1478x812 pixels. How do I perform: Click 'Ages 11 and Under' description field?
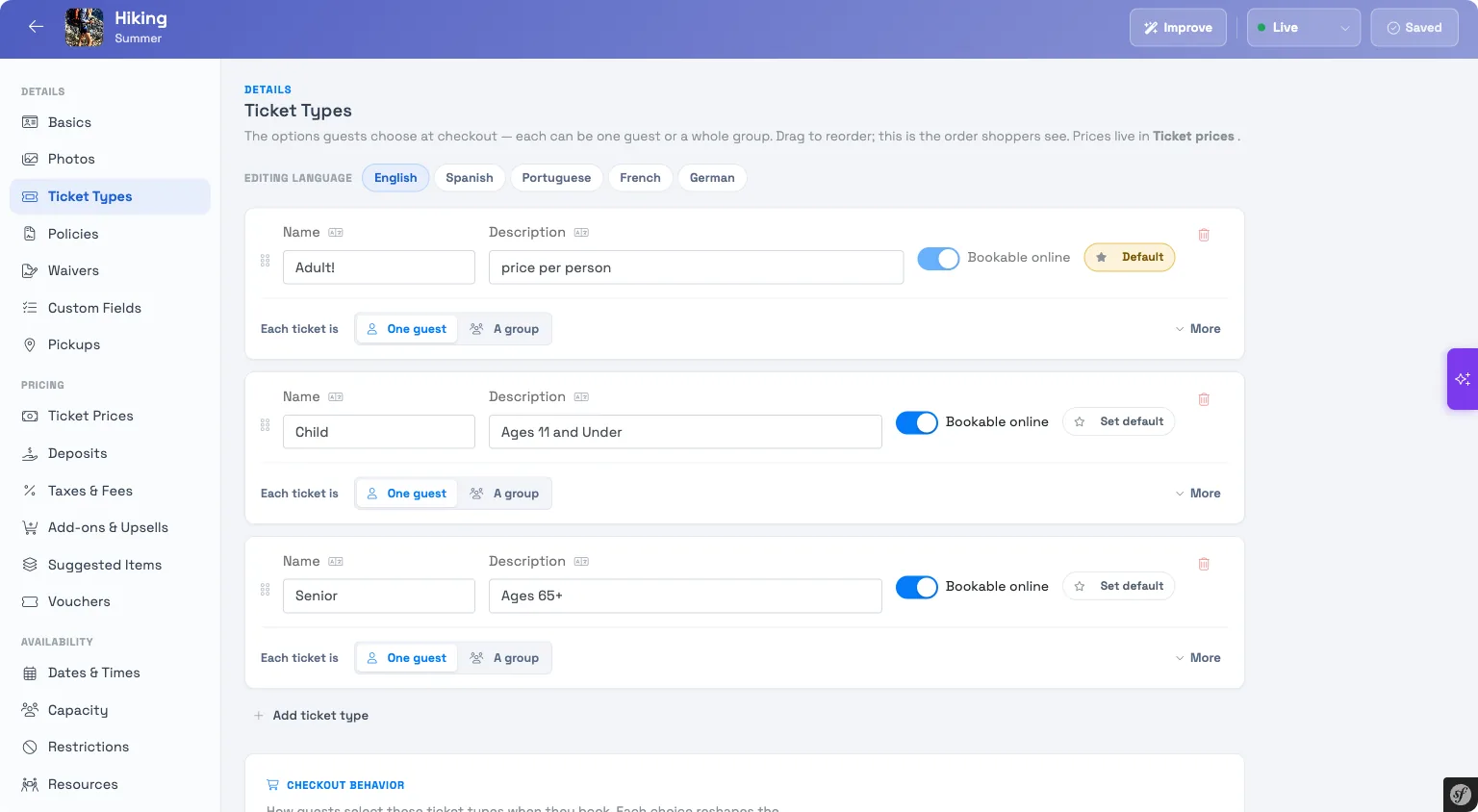(x=685, y=432)
